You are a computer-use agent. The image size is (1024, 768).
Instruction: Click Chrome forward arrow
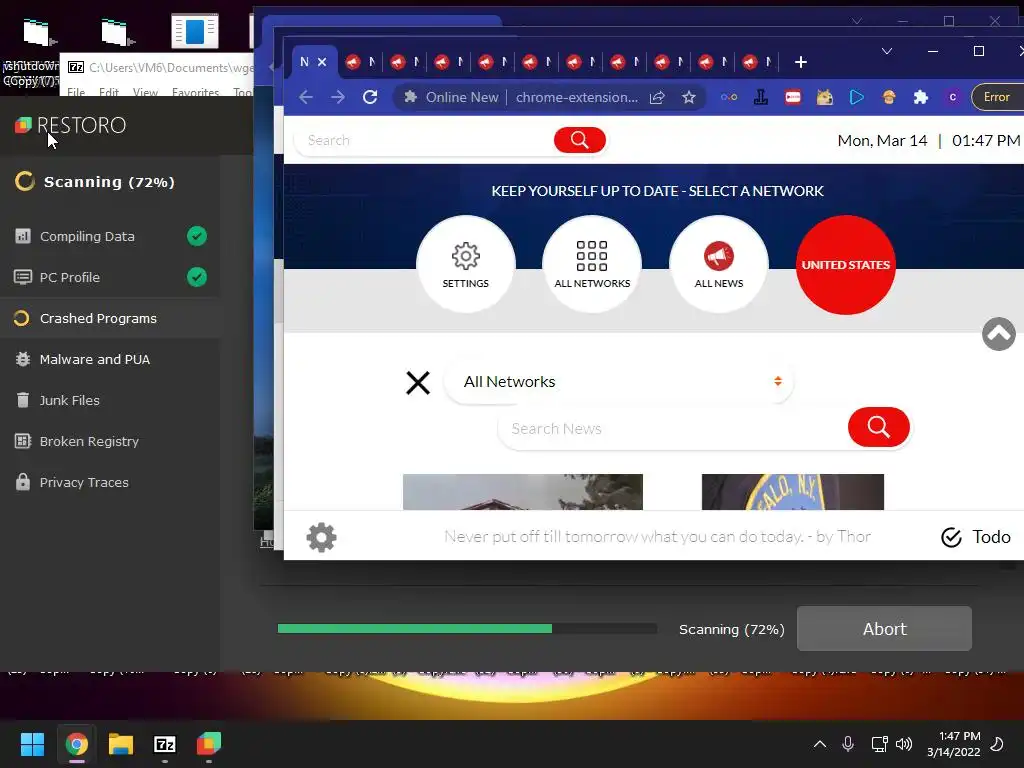click(338, 97)
